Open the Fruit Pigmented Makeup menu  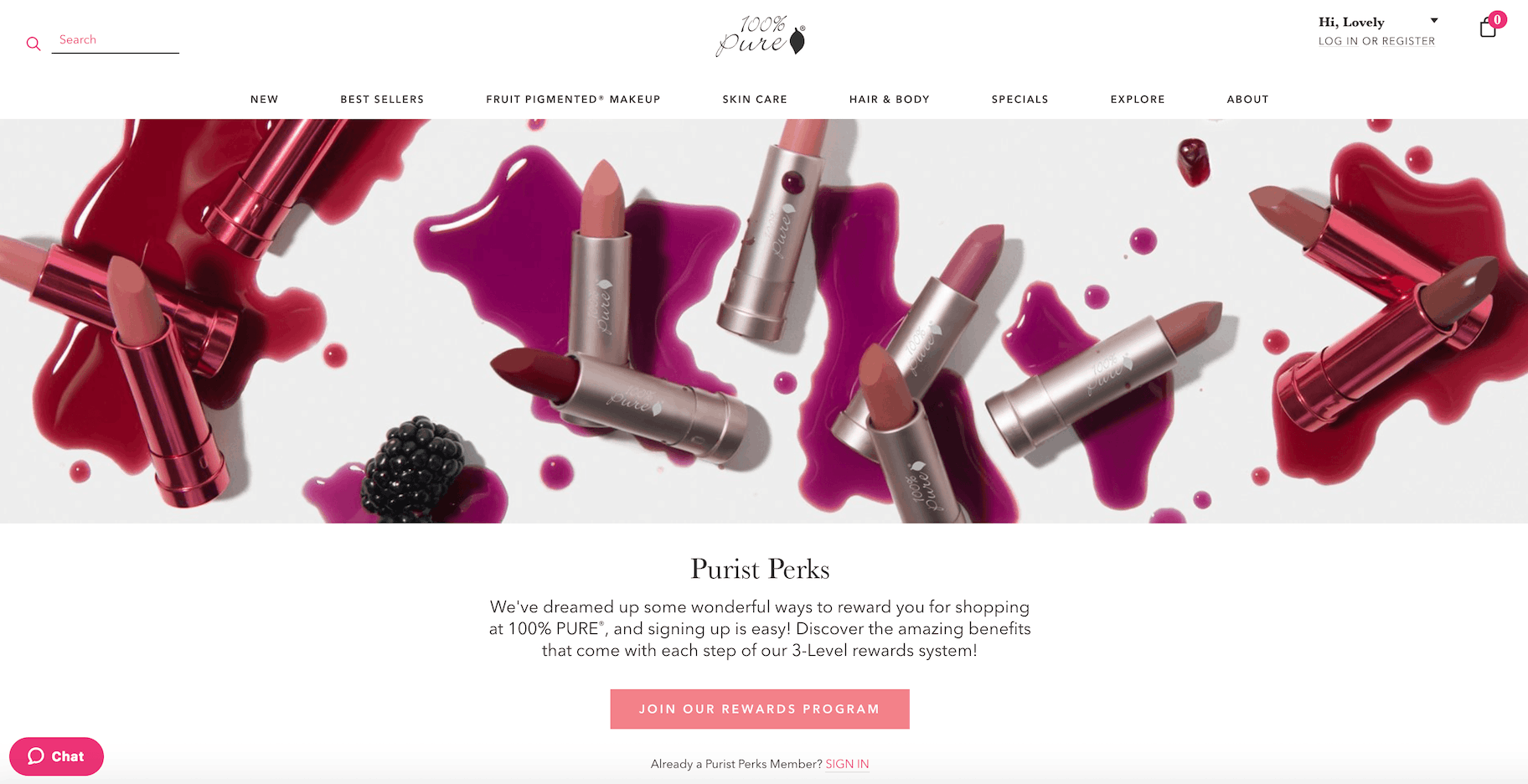573,99
